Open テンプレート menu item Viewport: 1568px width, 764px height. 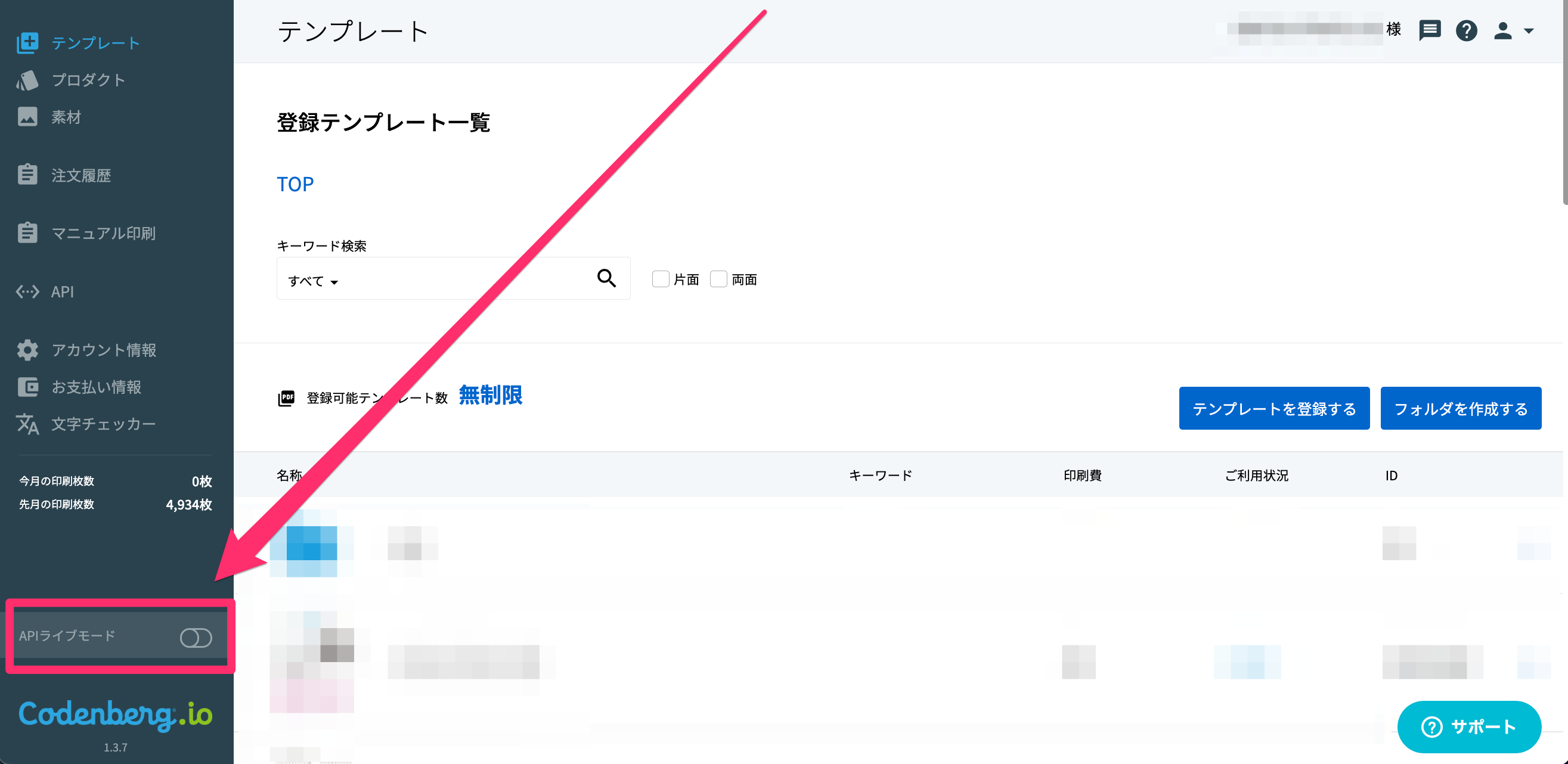click(x=95, y=42)
